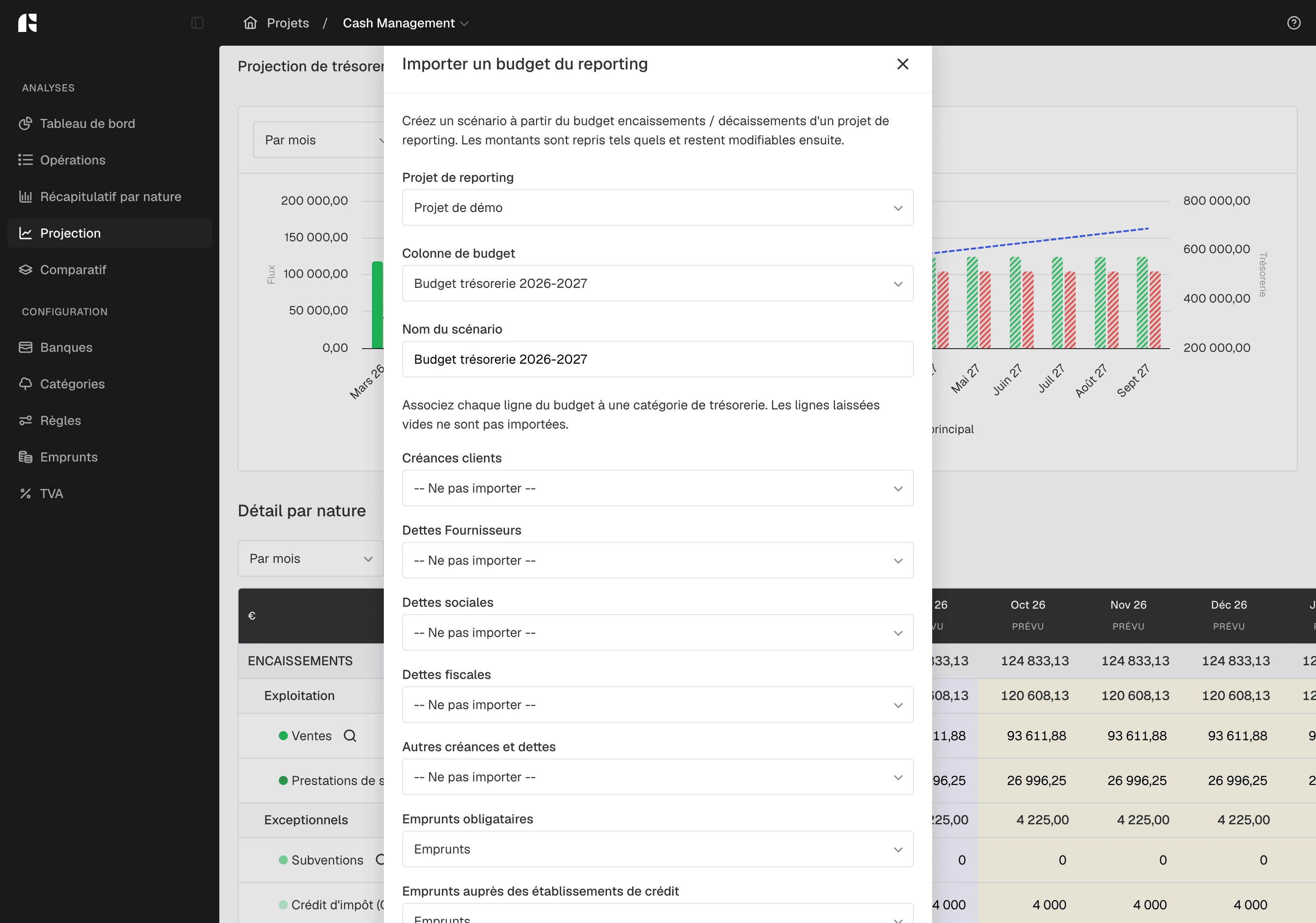Click the home icon in breadcrumb

click(250, 23)
